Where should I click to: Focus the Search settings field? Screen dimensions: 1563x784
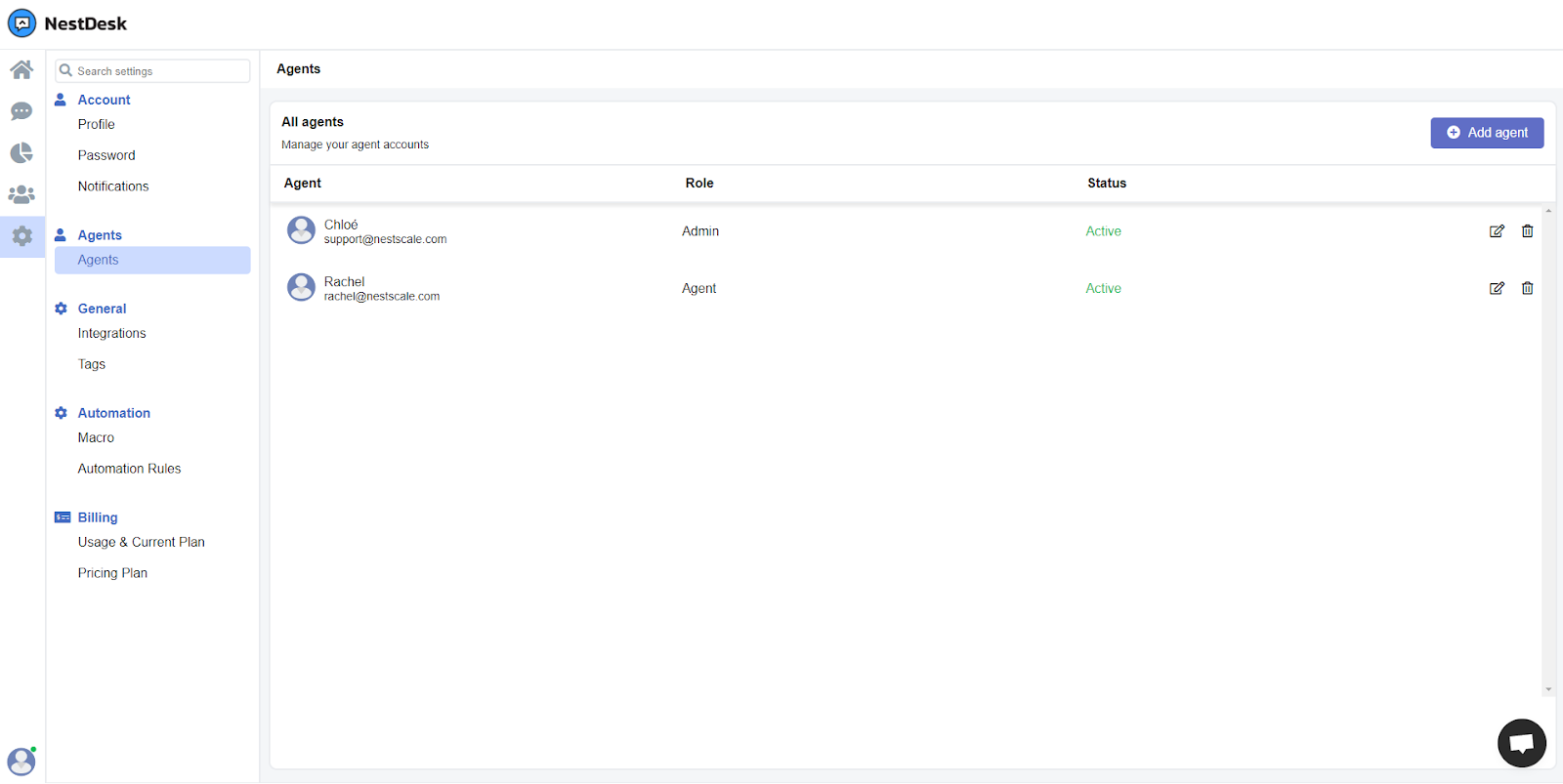click(x=152, y=71)
